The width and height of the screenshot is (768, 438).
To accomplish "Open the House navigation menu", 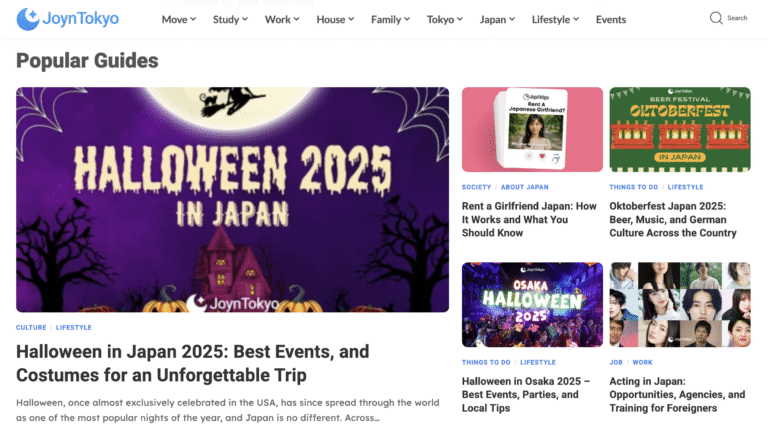I will (336, 19).
